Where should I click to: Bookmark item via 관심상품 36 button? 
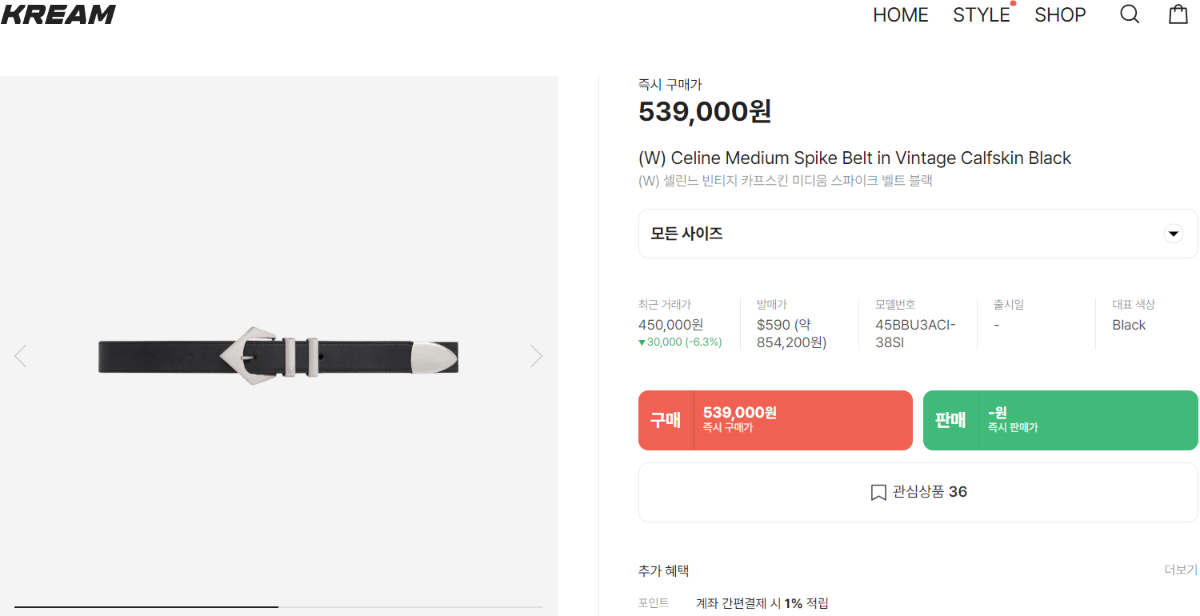coord(917,492)
